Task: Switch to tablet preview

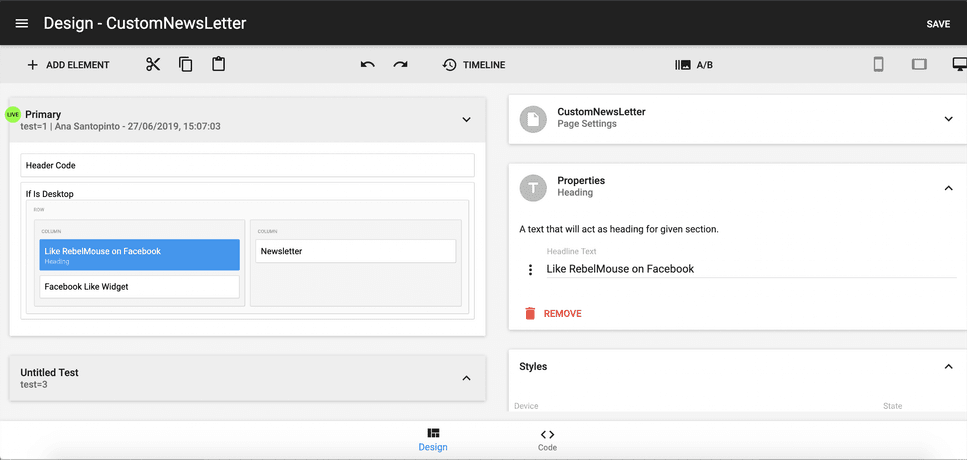Action: 919,65
